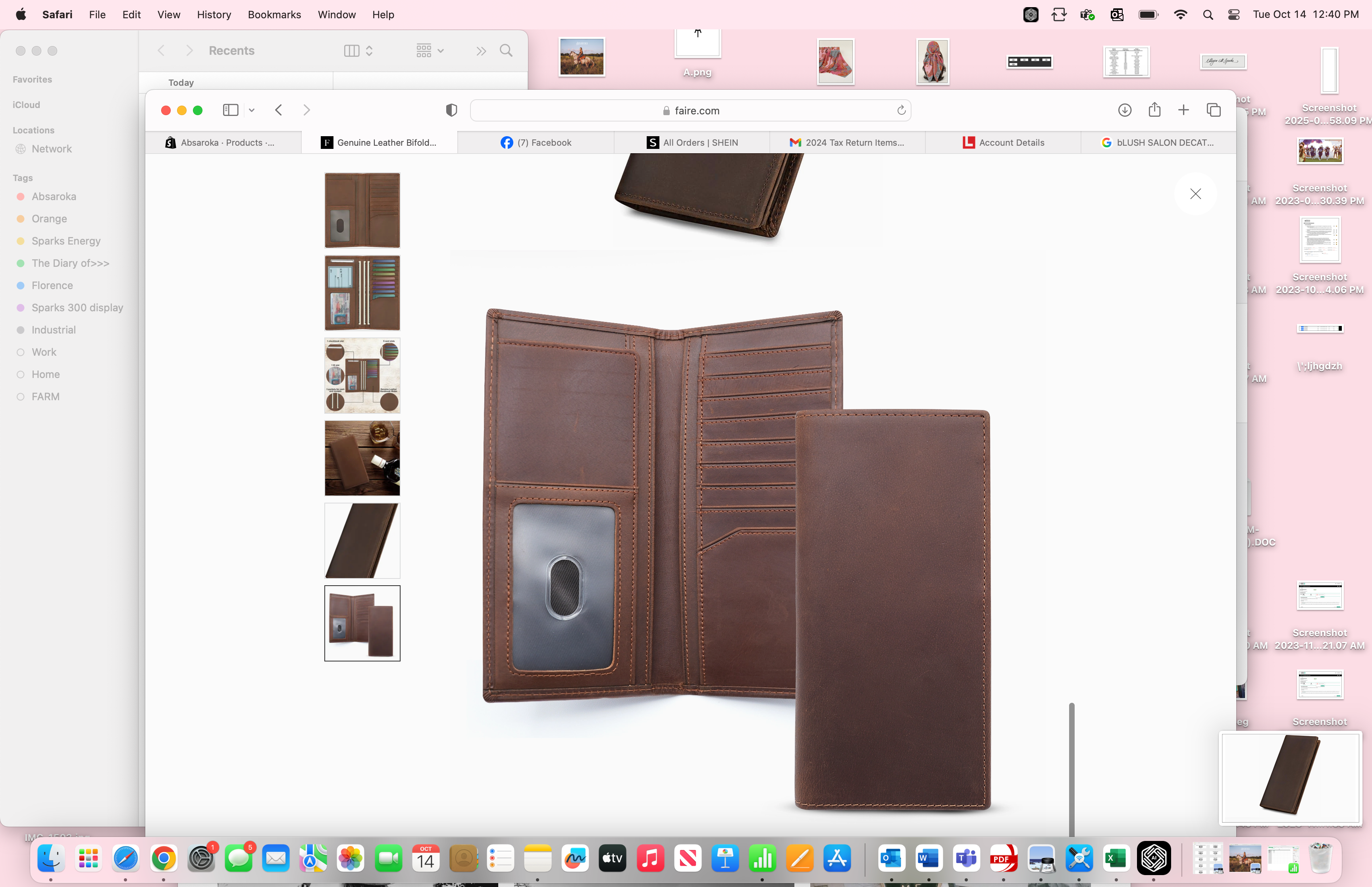Expand Finder's group-by dropdown
Screen dimensions: 1372x887
(430, 51)
